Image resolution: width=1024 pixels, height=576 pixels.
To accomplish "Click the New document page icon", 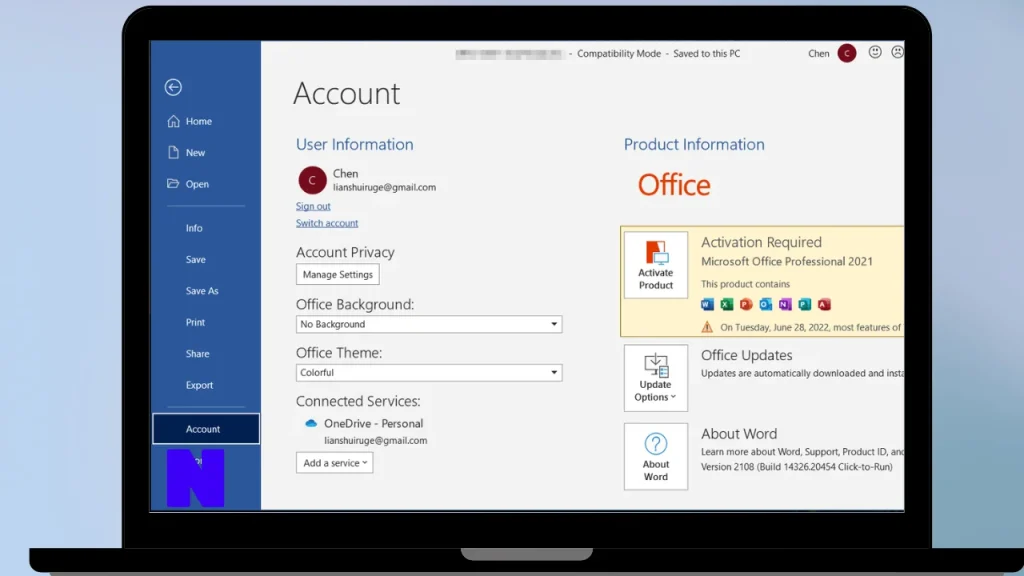I will (173, 152).
